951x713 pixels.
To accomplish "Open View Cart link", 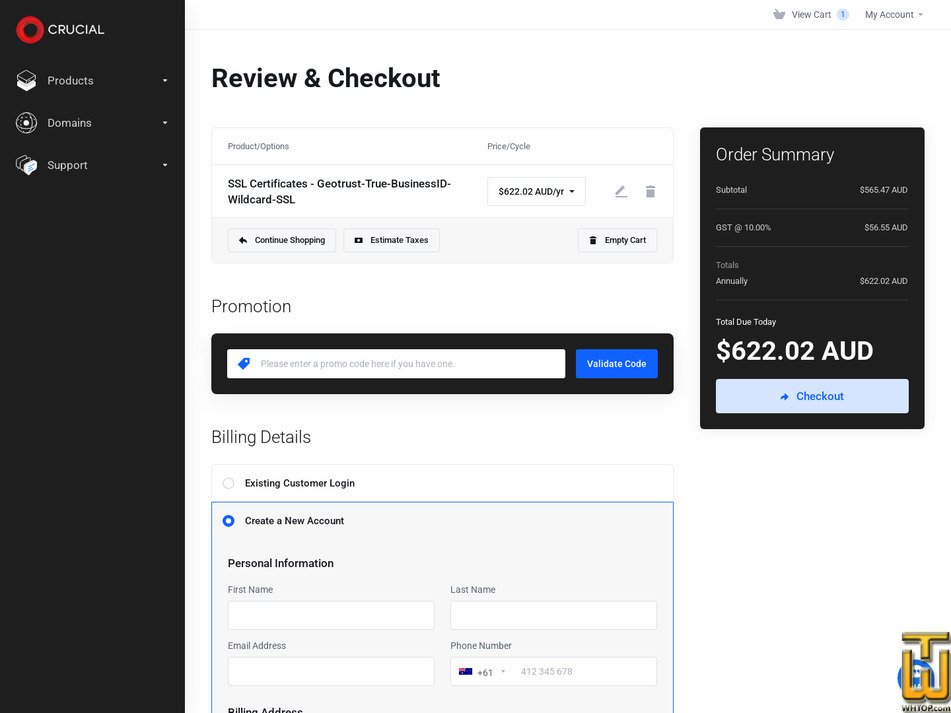I will (x=811, y=15).
